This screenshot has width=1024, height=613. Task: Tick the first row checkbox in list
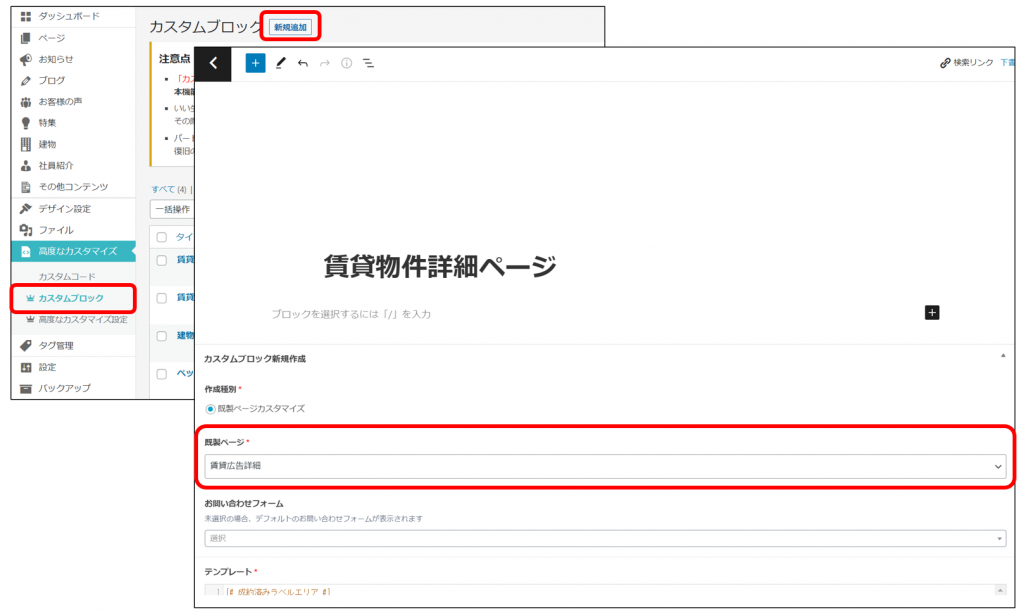click(161, 260)
